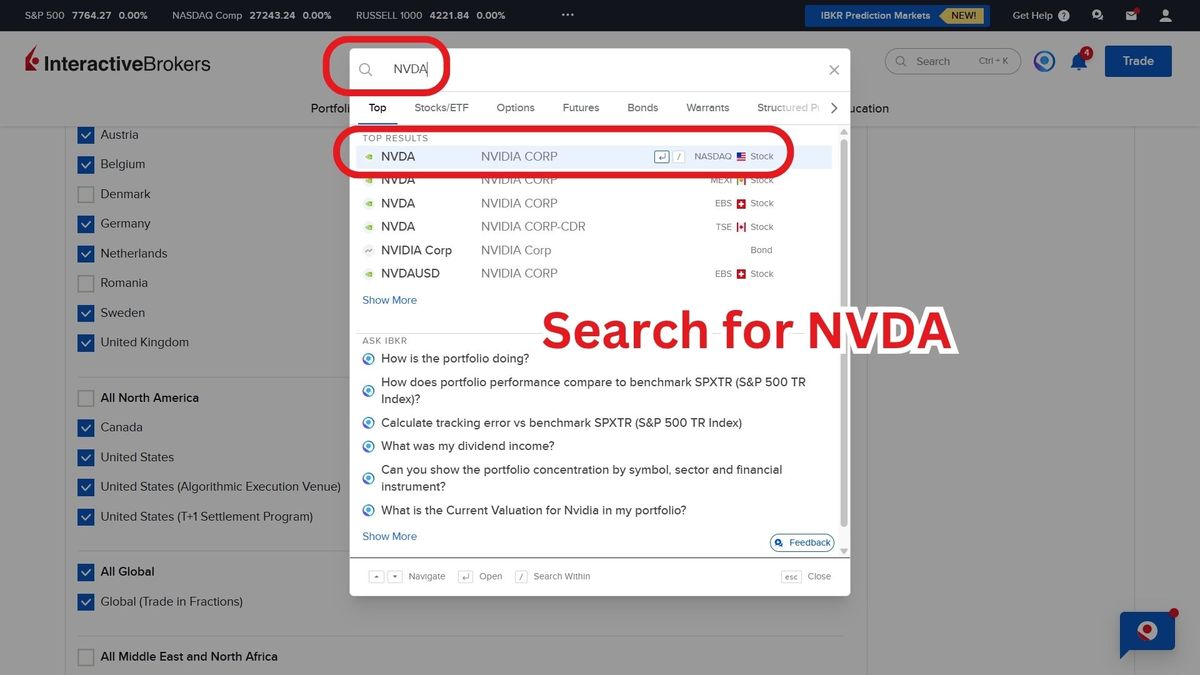Toggle the United Kingdom checkbox
1200x675 pixels.
86,343
